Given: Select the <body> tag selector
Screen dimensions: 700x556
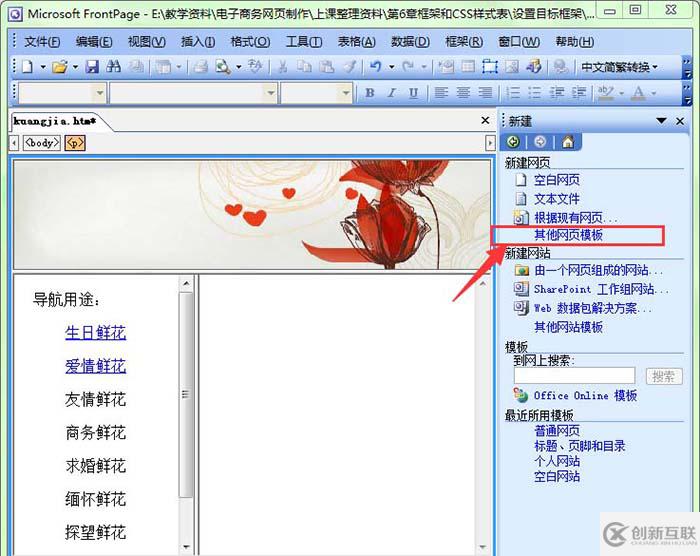Looking at the screenshot, I should point(42,143).
